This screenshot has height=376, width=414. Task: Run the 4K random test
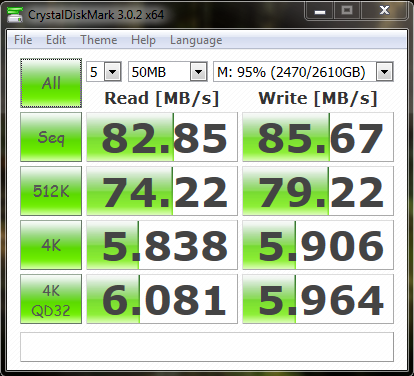tap(51, 245)
